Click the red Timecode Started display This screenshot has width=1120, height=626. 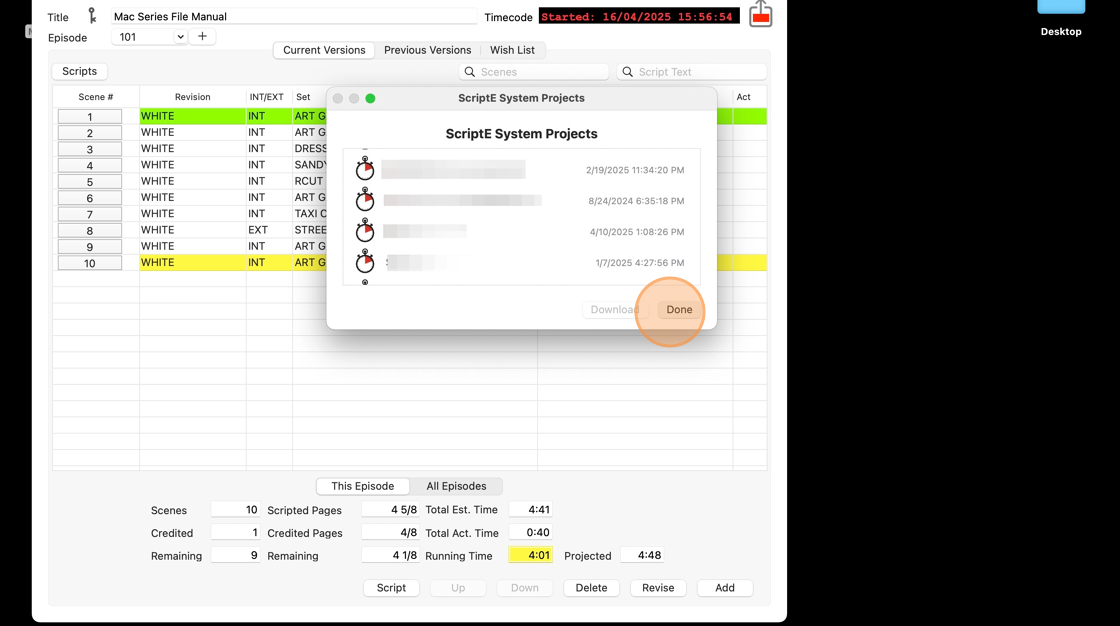(x=639, y=16)
